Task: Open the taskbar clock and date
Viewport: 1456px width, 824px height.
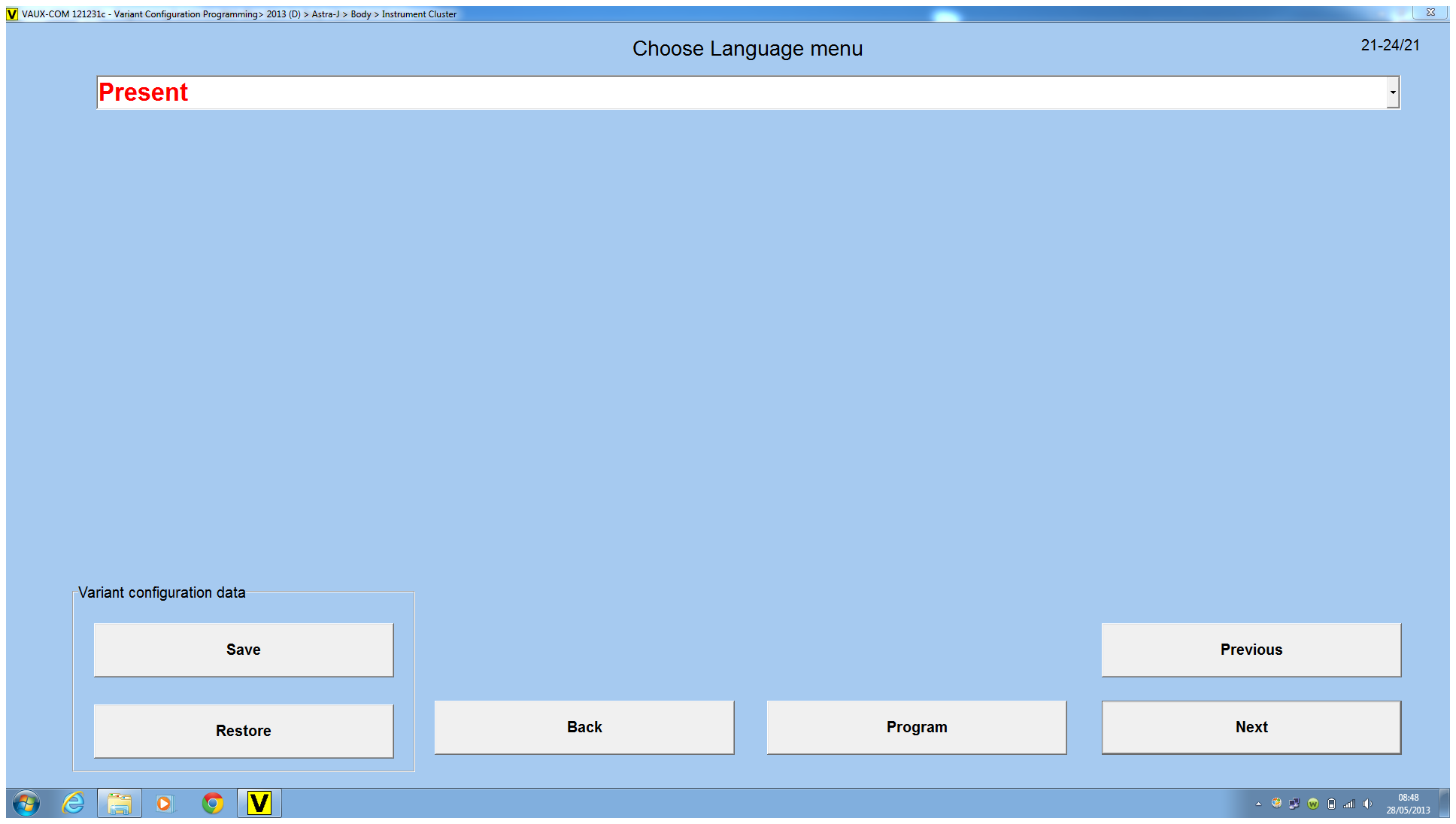Action: click(x=1408, y=804)
